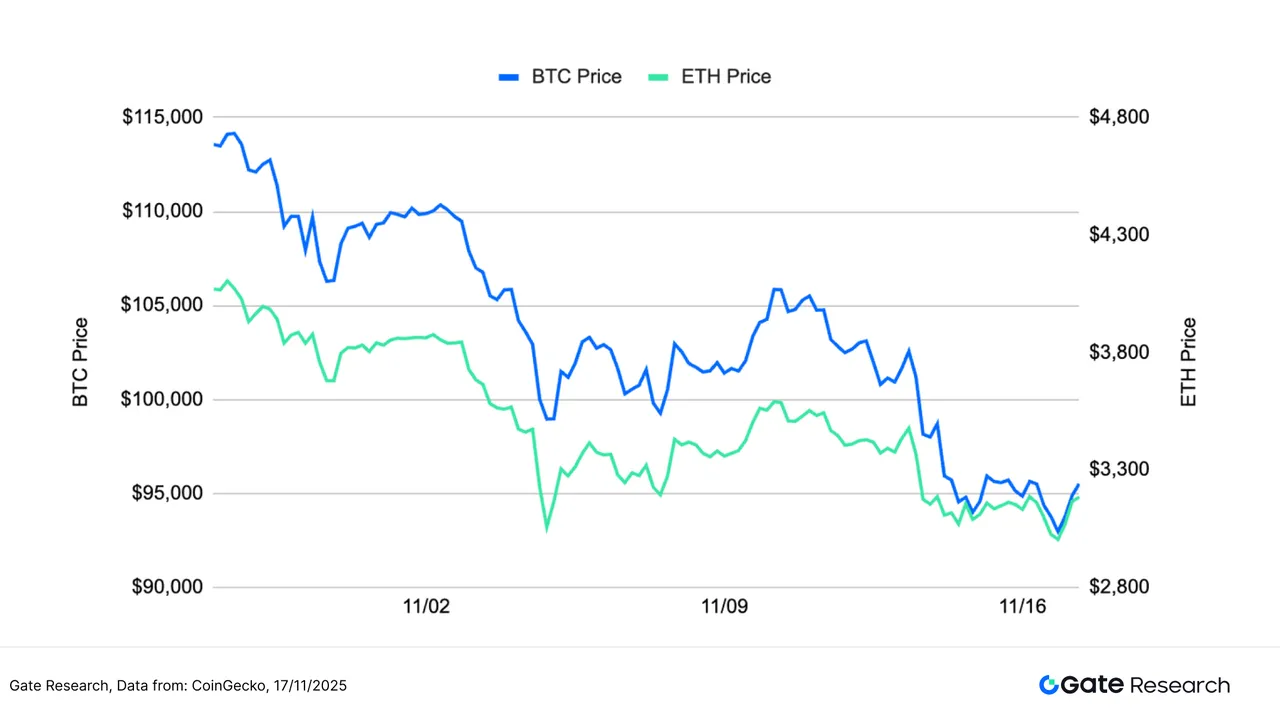Screen dimensions: 1280x724
Task: Select the $4,800 right axis label
Action: pos(1120,117)
